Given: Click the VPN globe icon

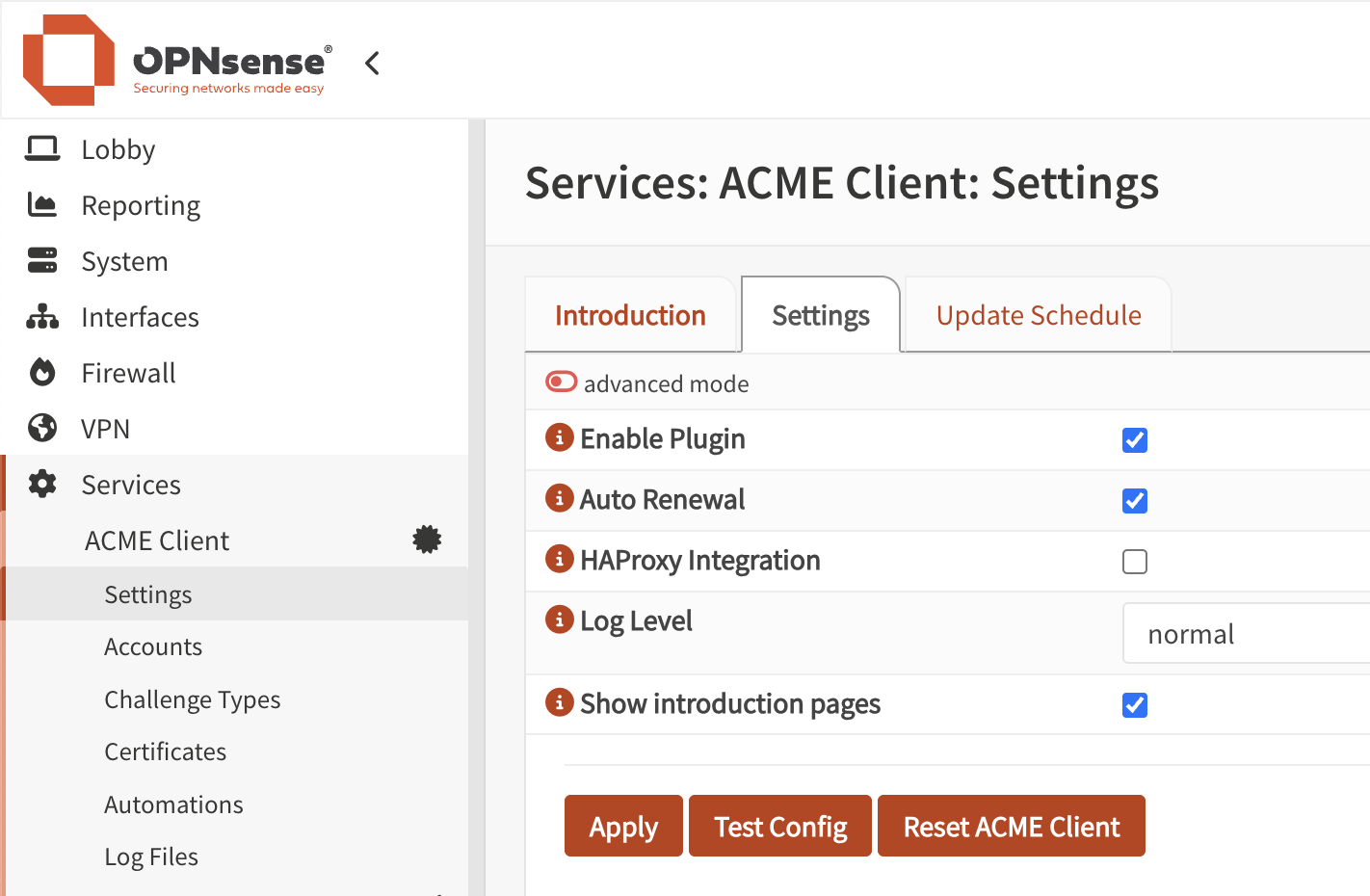Looking at the screenshot, I should point(42,429).
